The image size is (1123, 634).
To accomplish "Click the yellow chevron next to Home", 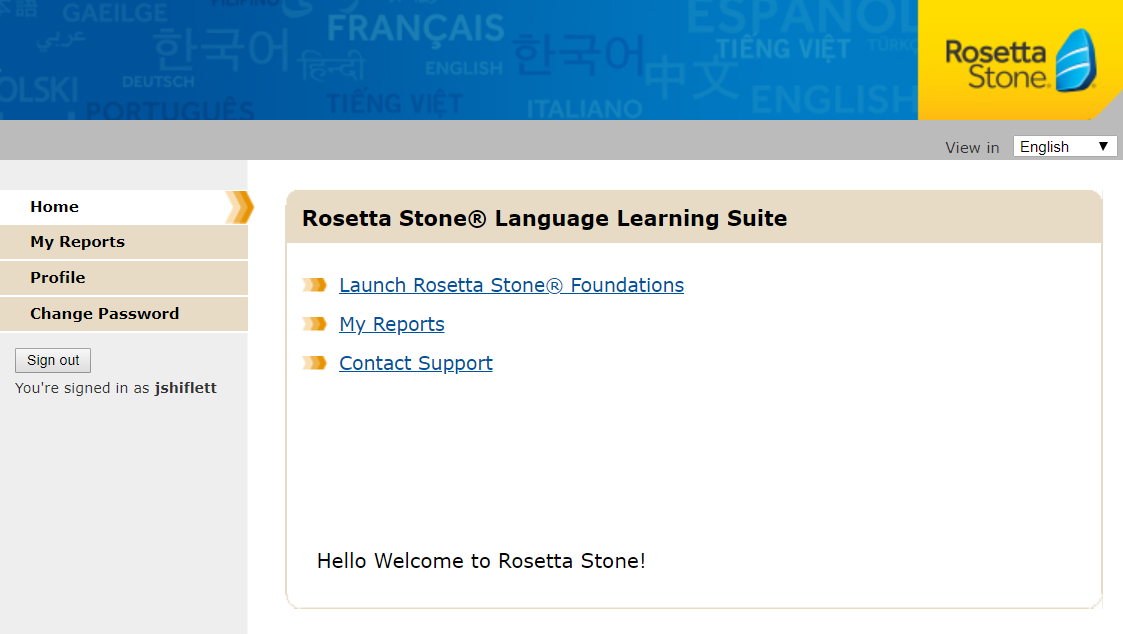I will tap(238, 207).
